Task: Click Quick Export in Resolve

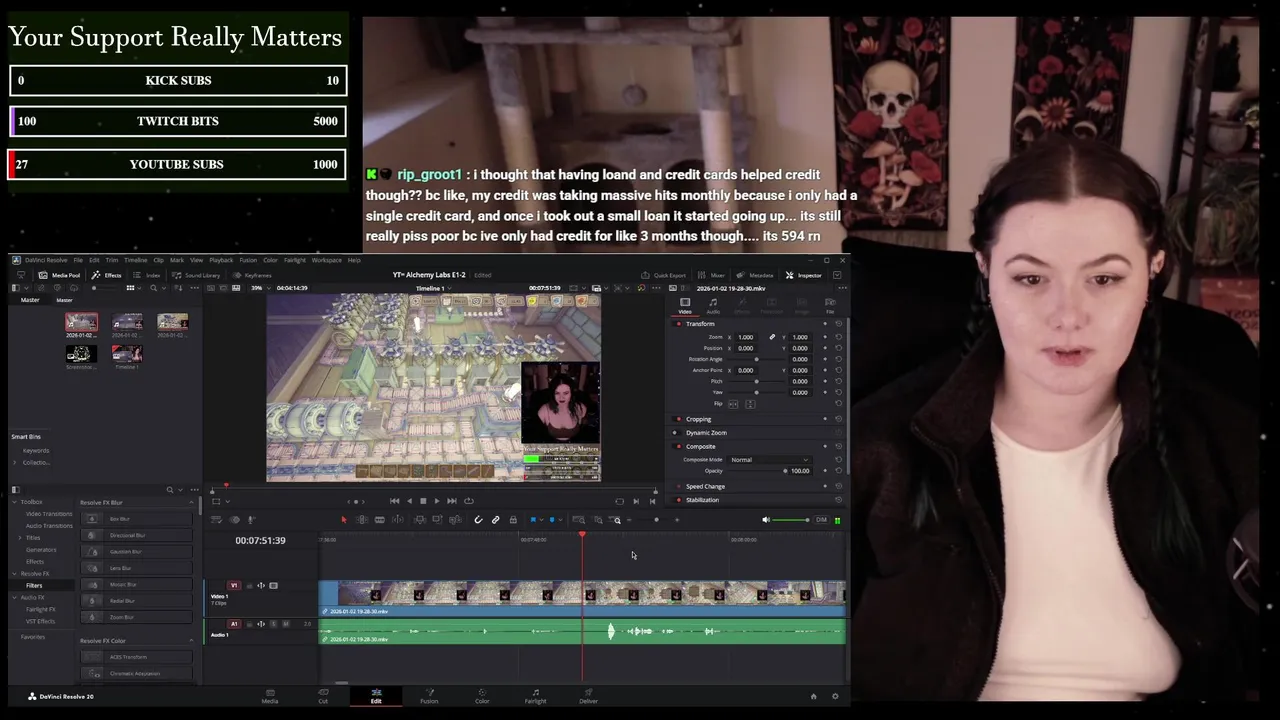Action: coord(664,275)
